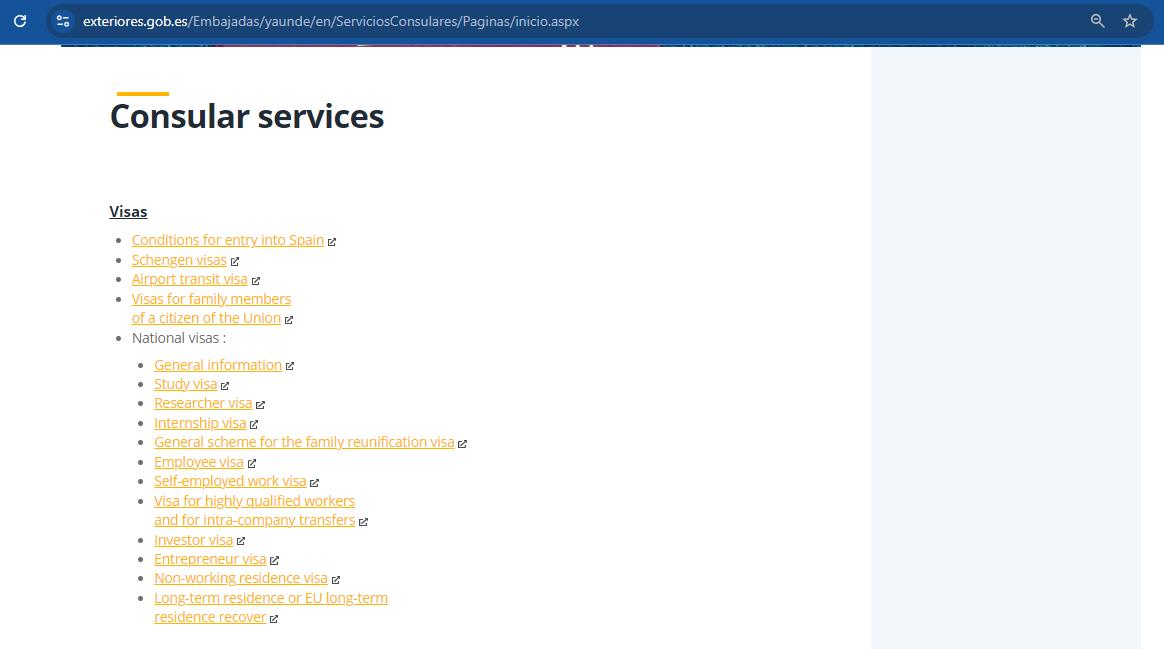Click the zoom magnifier icon in address bar
This screenshot has width=1164, height=649.
(x=1097, y=21)
